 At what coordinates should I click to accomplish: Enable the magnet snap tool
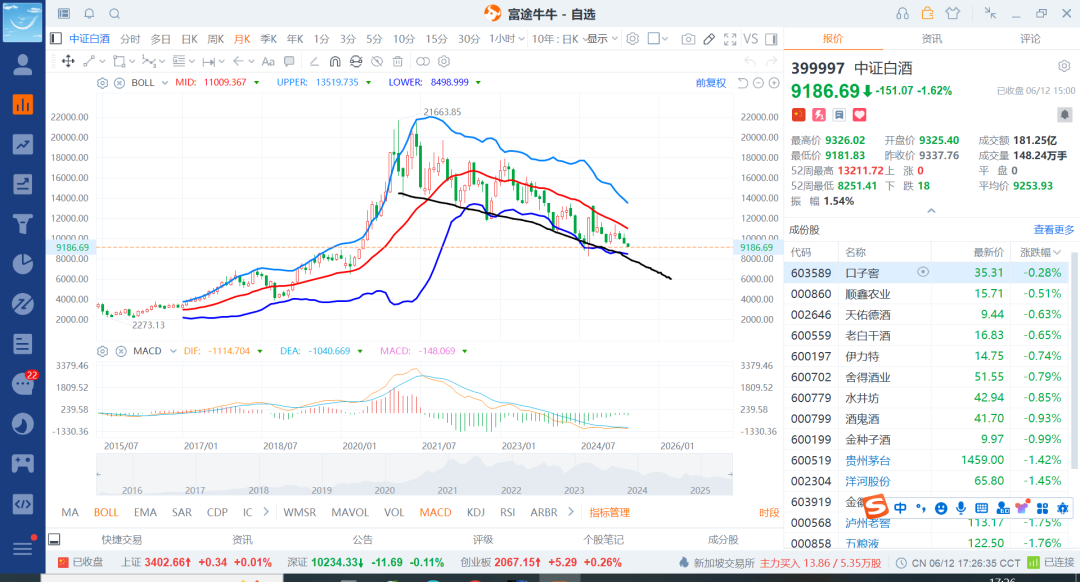coord(335,61)
